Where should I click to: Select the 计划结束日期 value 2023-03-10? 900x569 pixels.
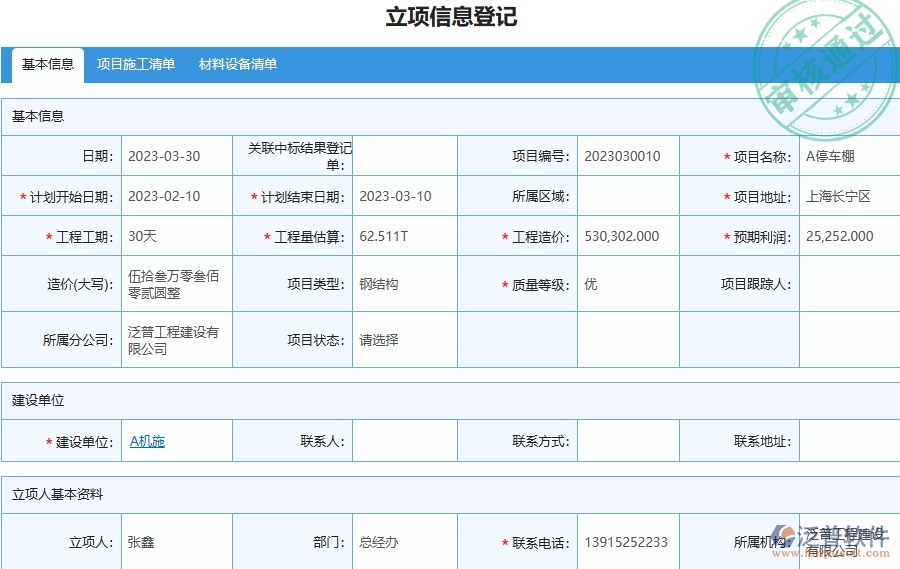tap(395, 196)
